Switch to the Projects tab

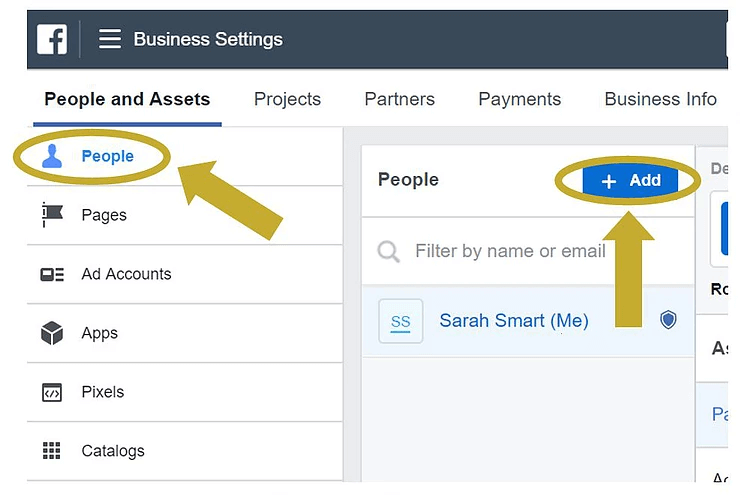pos(287,99)
